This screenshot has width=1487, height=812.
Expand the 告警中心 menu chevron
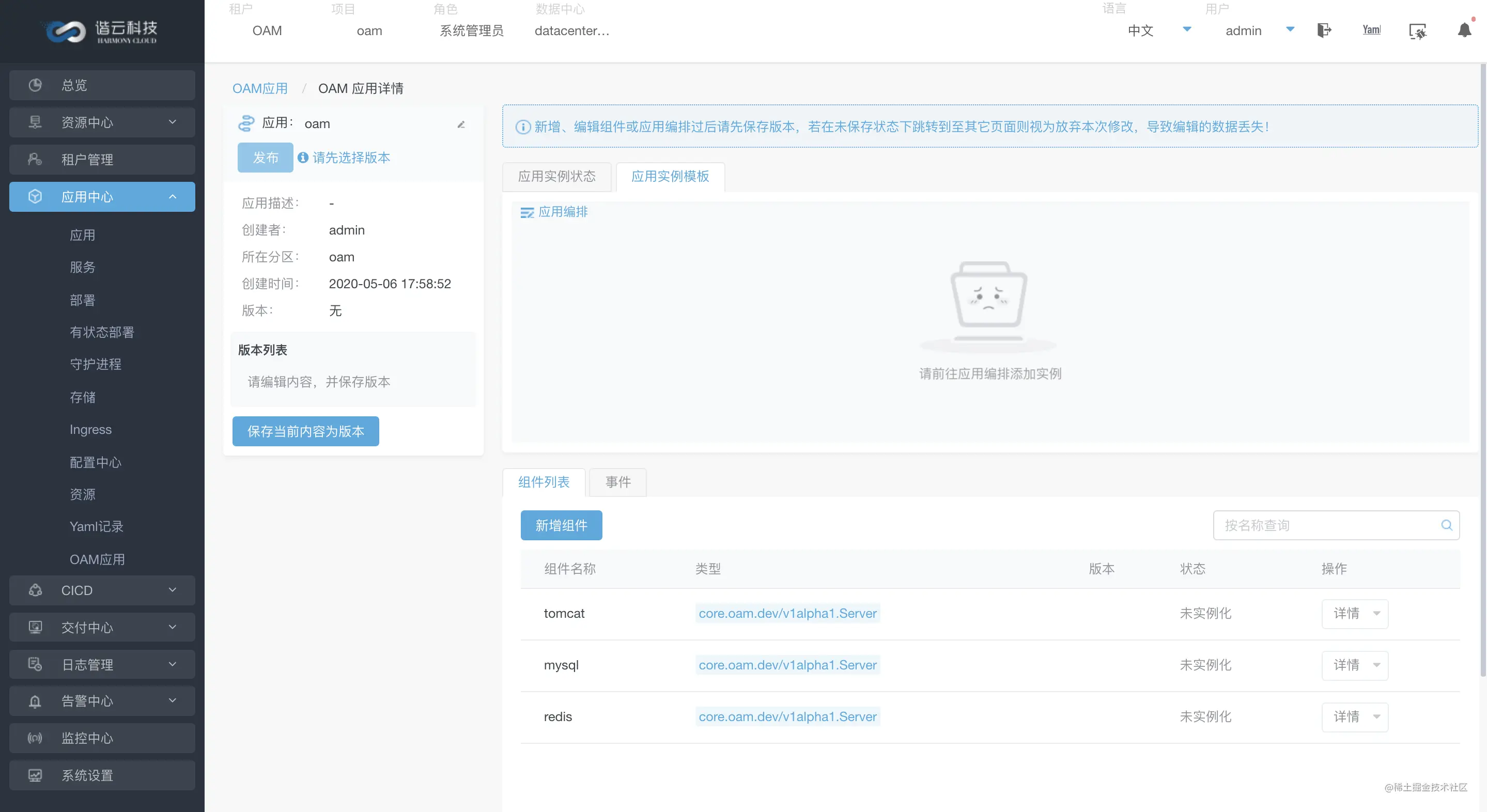[172, 701]
